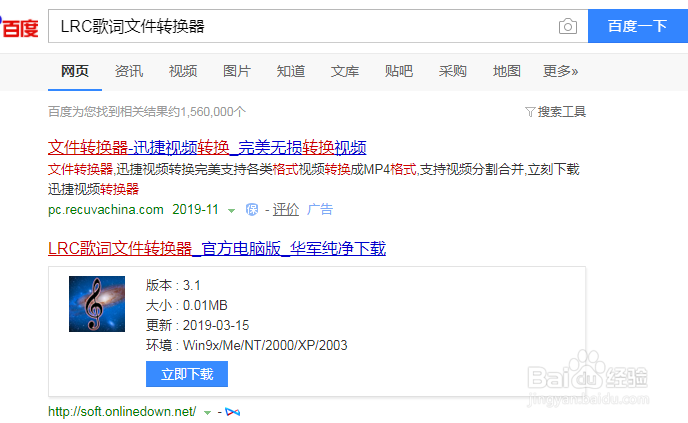The width and height of the screenshot is (688, 423).
Task: Open the http://soft.onlinedown.net/ URL
Action: pos(122,412)
